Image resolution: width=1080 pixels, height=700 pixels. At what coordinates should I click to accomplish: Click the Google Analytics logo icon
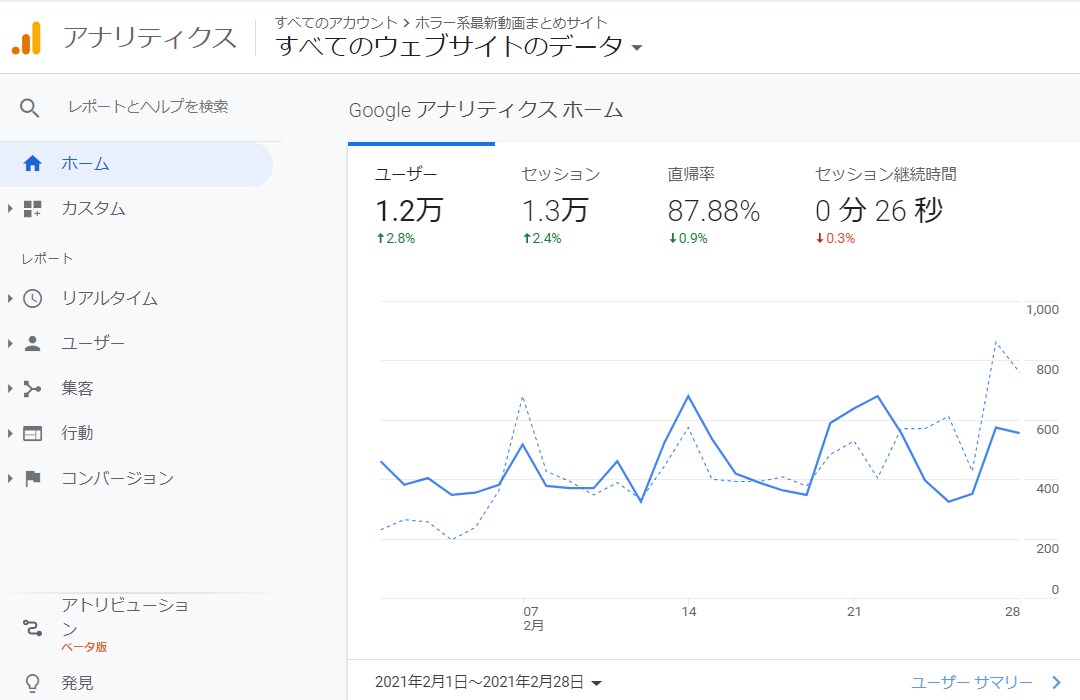pyautogui.click(x=26, y=38)
